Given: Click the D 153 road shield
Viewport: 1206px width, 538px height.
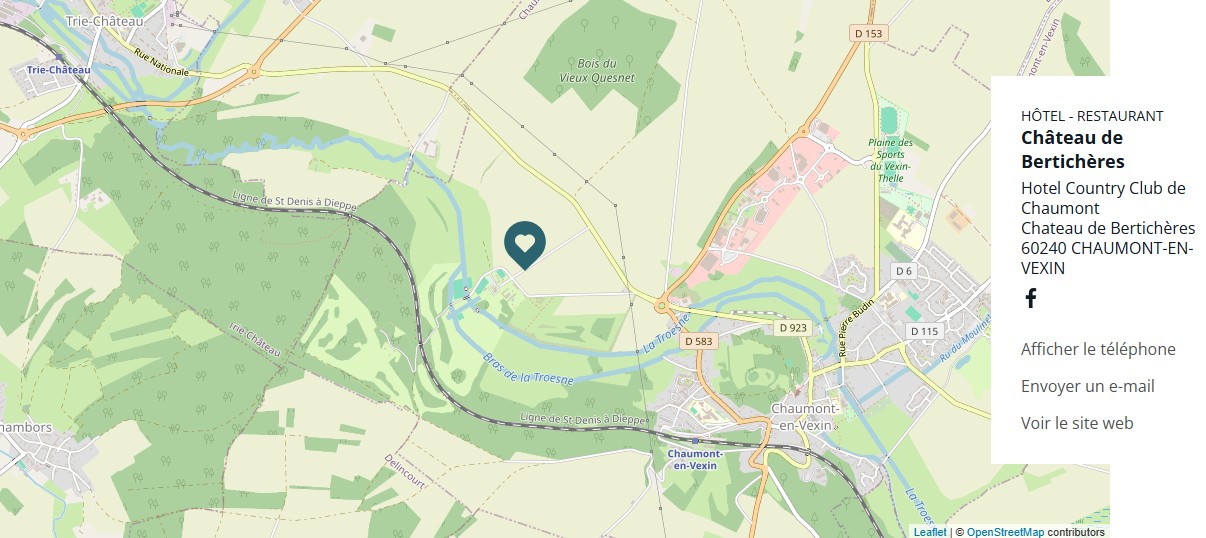Looking at the screenshot, I should coord(869,33).
